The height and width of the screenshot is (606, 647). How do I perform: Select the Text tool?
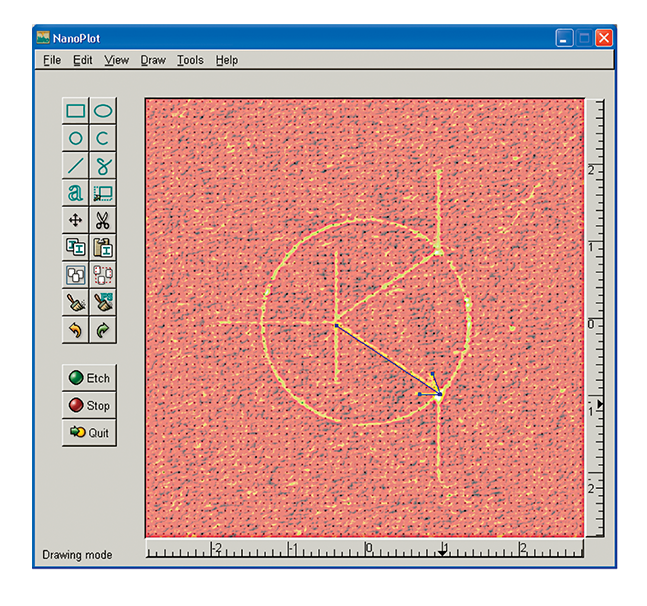[x=76, y=192]
